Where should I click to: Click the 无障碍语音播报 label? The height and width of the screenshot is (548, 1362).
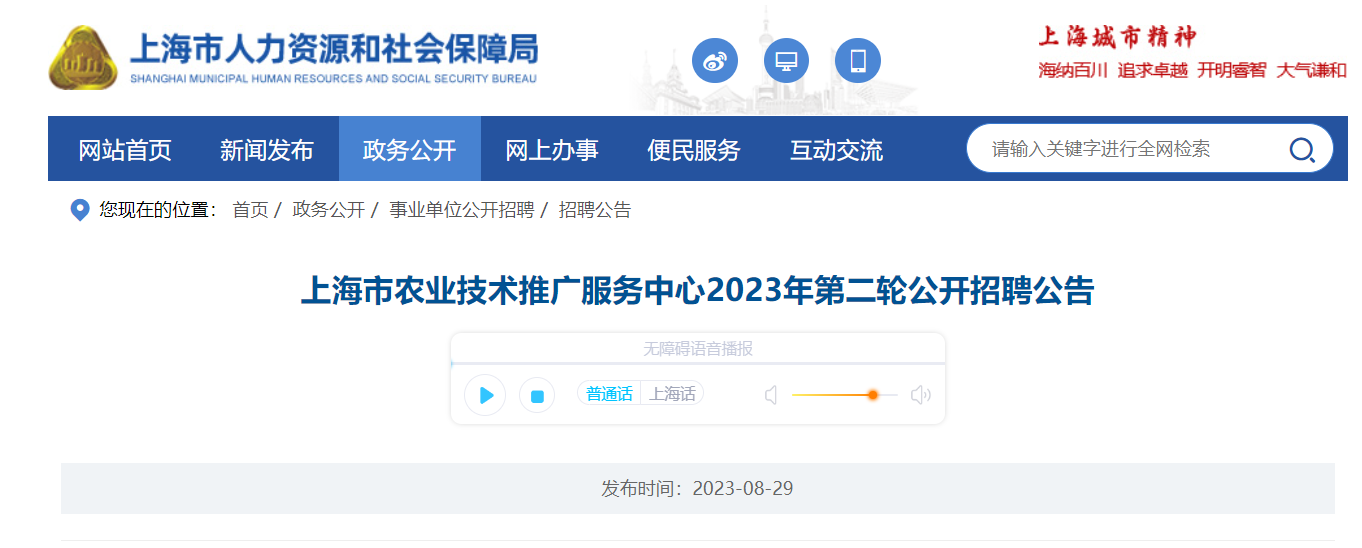[698, 349]
